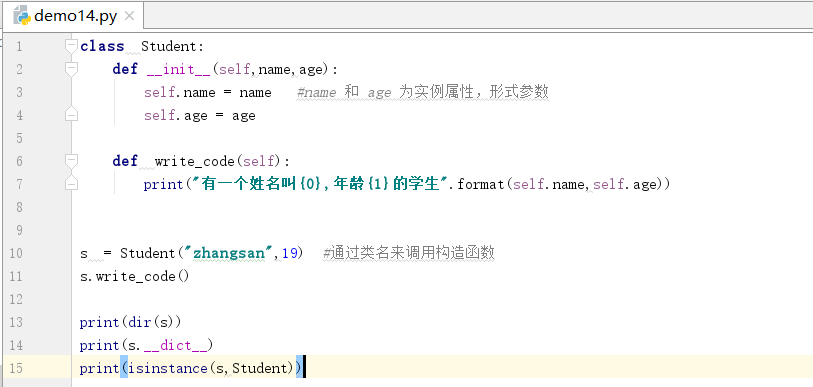
Task: Click the fold end marker on line 7
Action: tap(71, 184)
